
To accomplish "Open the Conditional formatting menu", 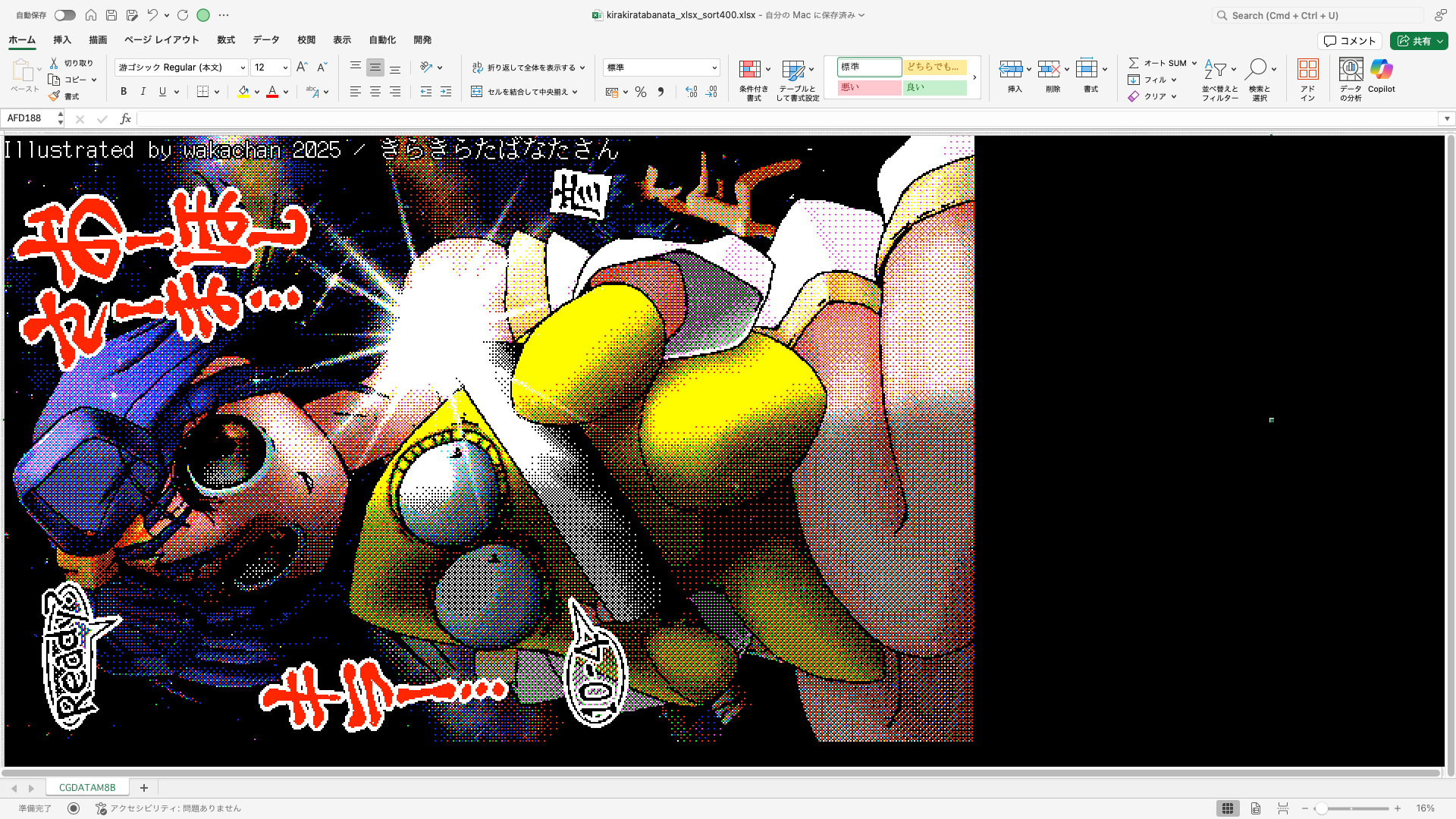I will [x=754, y=80].
